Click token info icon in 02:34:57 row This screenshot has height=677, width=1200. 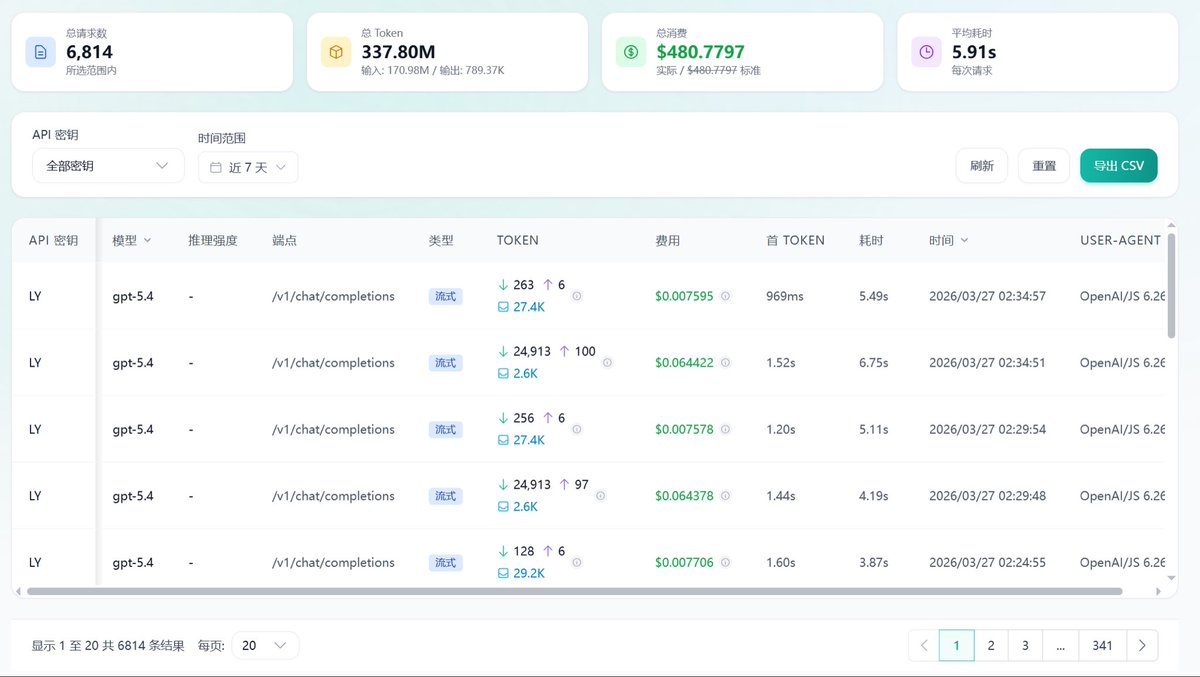(577, 297)
